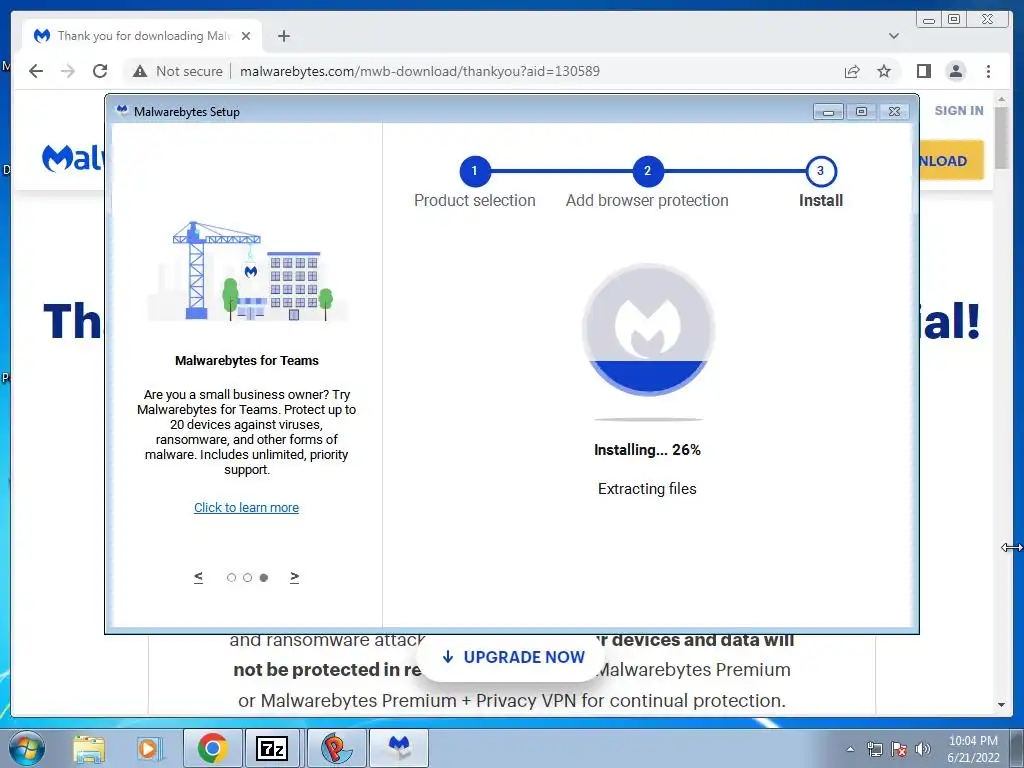Maximize the Malwarebytes Setup window
1024x768 pixels.
861,112
